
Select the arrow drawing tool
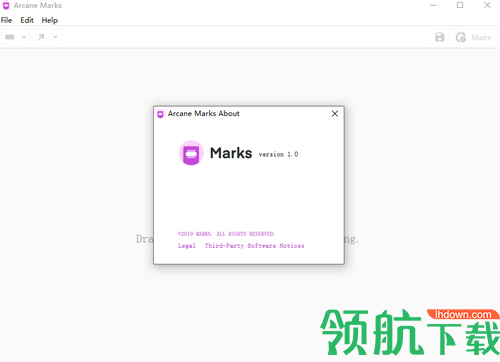pos(41,37)
